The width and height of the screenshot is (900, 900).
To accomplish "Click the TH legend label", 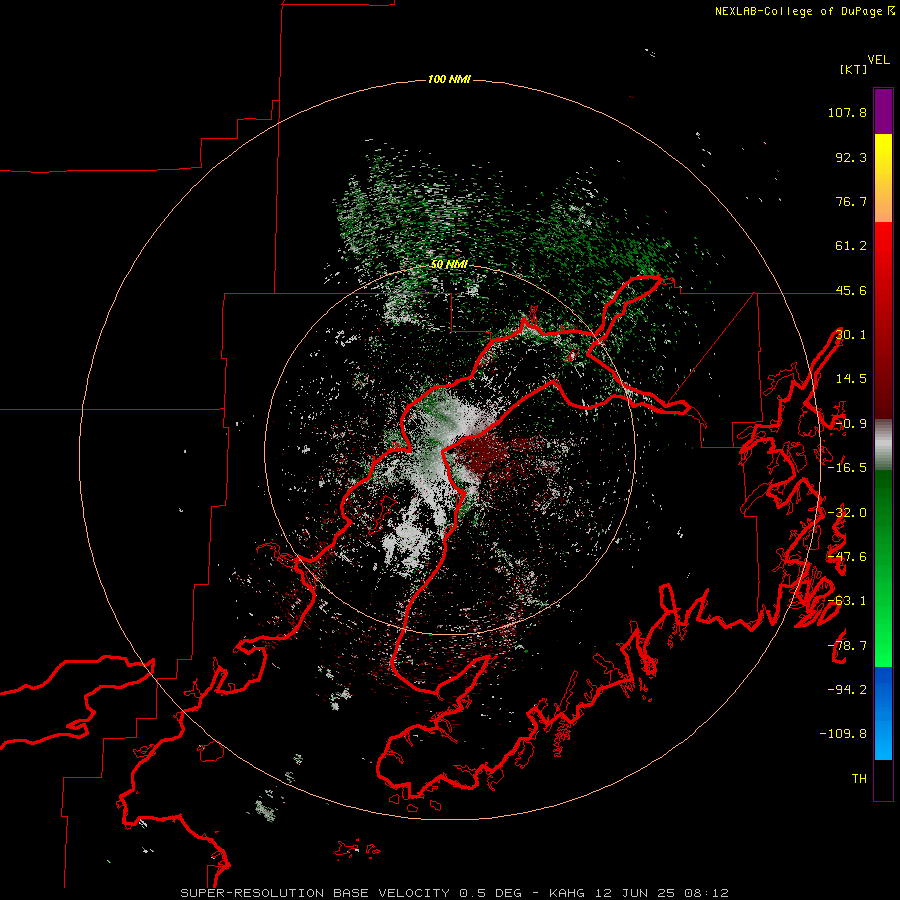I will [859, 779].
